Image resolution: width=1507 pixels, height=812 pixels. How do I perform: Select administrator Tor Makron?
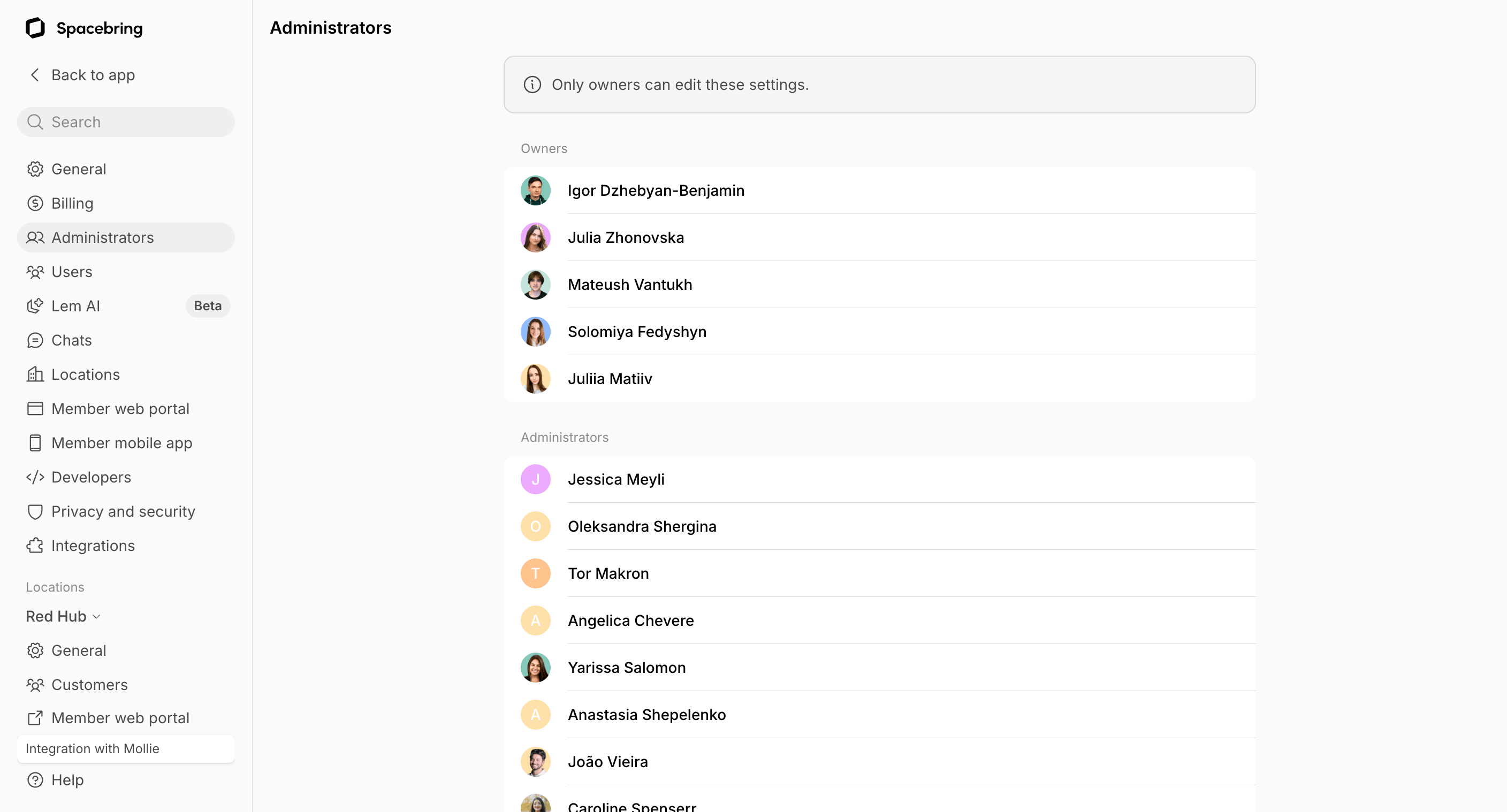click(879, 573)
